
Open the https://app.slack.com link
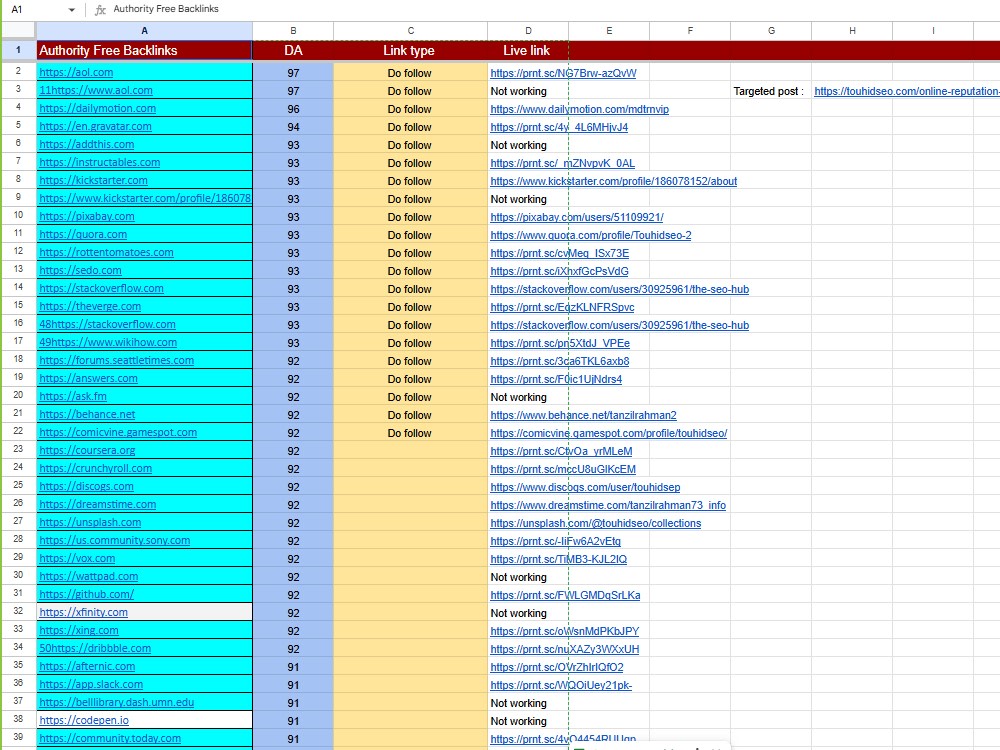pyautogui.click(x=91, y=684)
